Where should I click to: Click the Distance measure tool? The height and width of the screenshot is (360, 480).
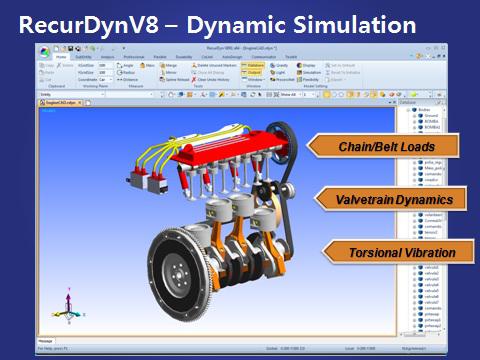127,79
